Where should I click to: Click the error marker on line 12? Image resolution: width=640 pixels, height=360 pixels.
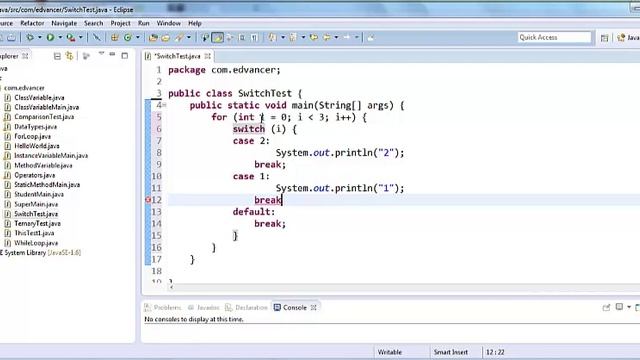[148, 200]
